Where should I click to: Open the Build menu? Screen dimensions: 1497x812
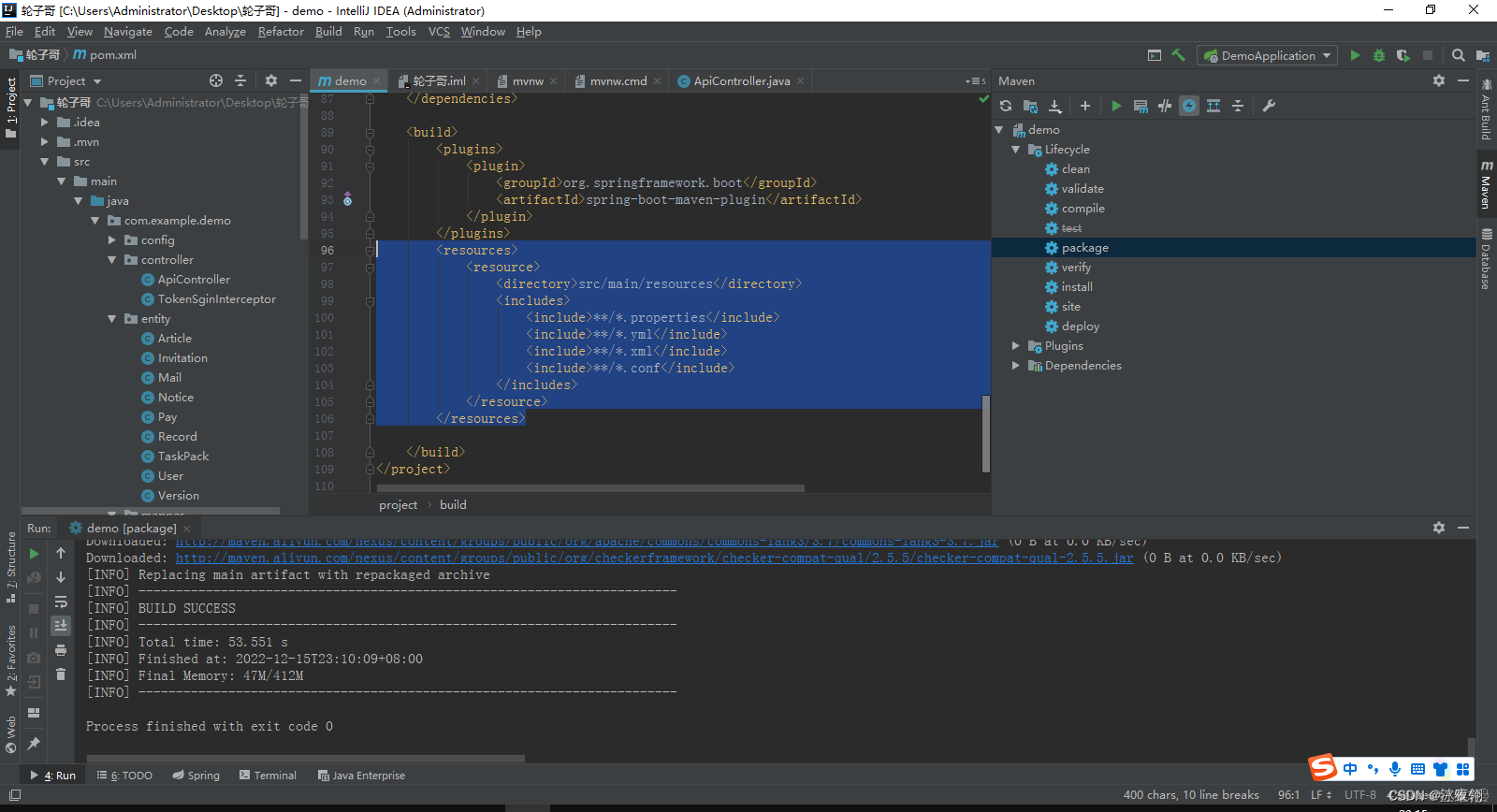tap(328, 32)
